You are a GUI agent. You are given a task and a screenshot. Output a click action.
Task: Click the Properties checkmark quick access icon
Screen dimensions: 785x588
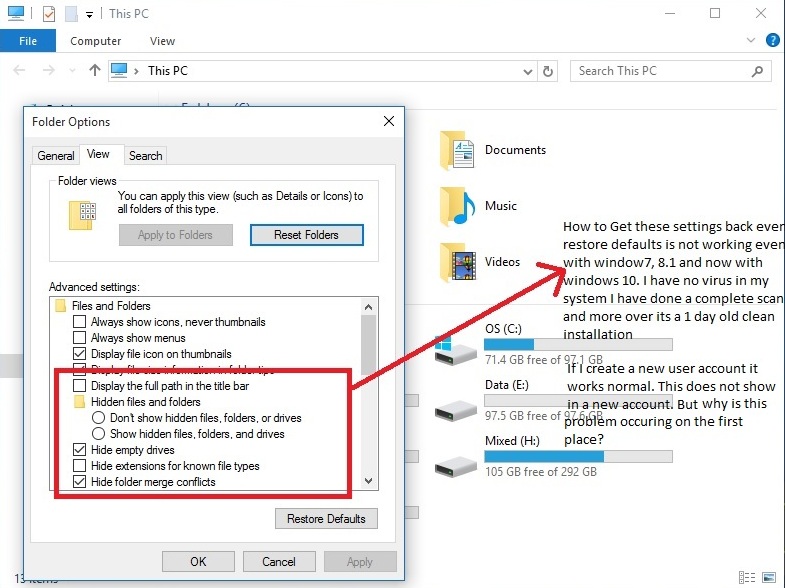(x=49, y=14)
